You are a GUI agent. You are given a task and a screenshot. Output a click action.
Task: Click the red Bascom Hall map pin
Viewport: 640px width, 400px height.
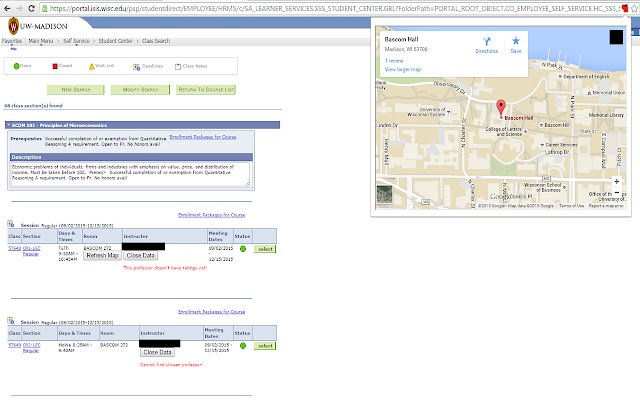coord(501,107)
